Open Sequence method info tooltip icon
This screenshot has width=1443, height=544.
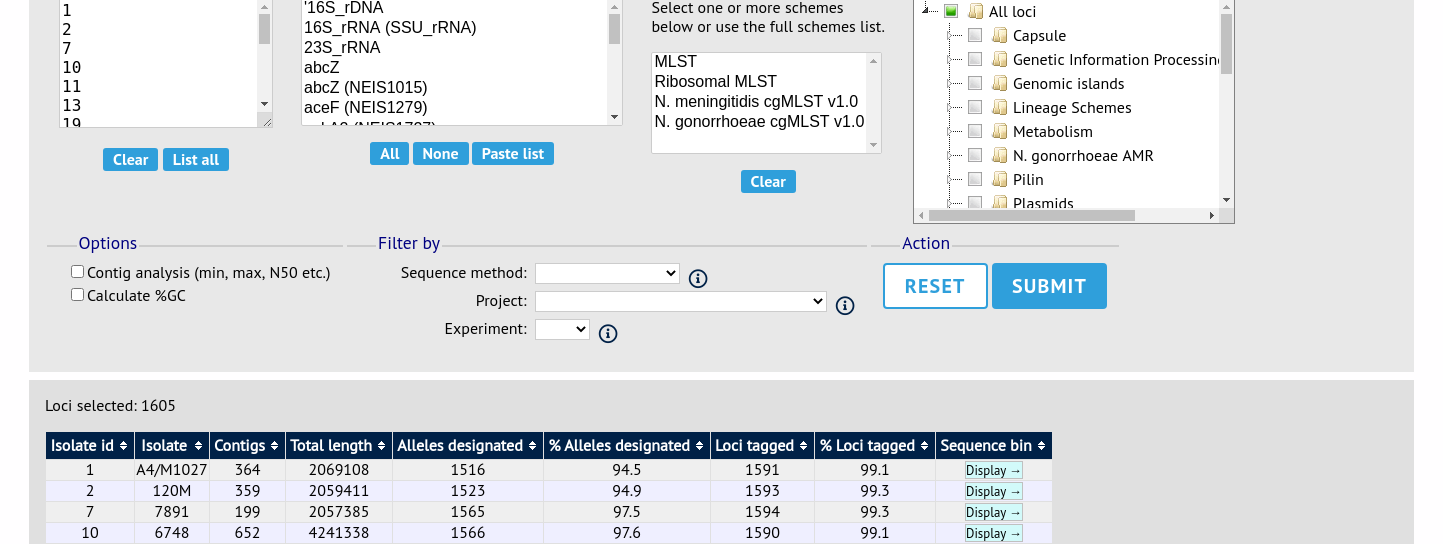[698, 279]
